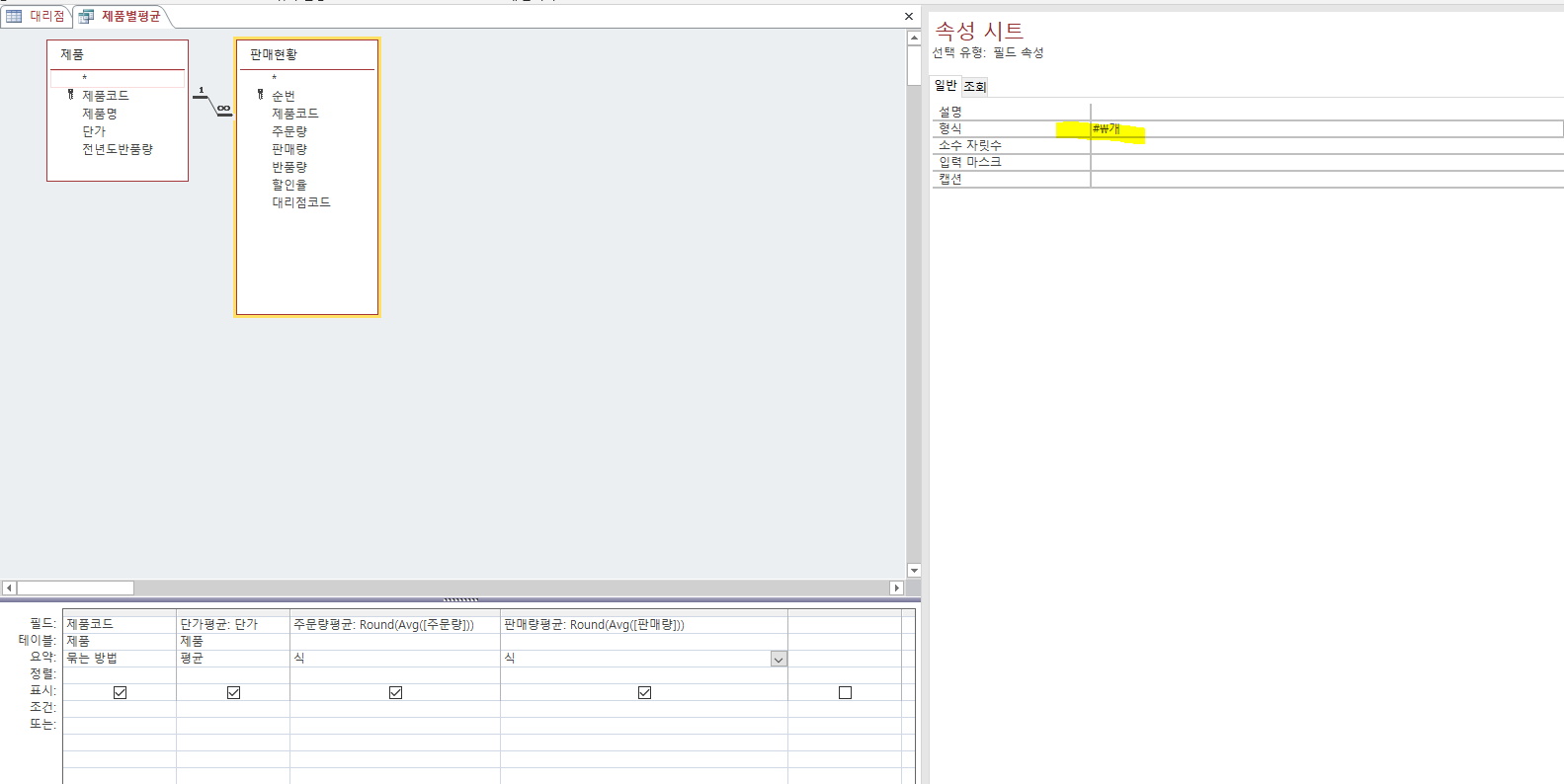Click primary key icon beside 제품코드 in 제품 table
Viewport: 1564px width, 784px height.
[x=70, y=95]
